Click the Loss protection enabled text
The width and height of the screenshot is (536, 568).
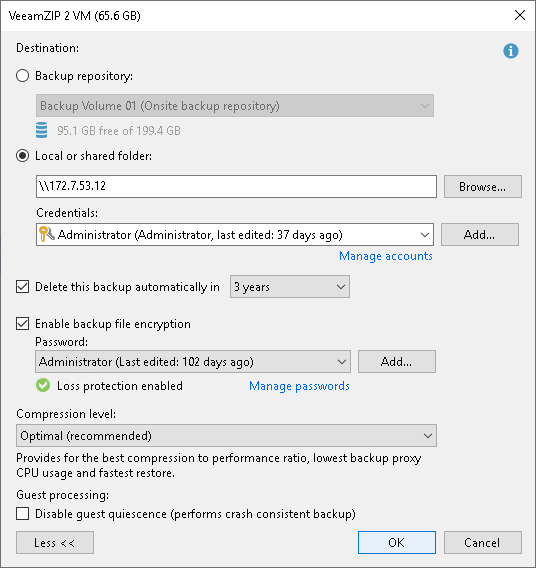[x=120, y=386]
